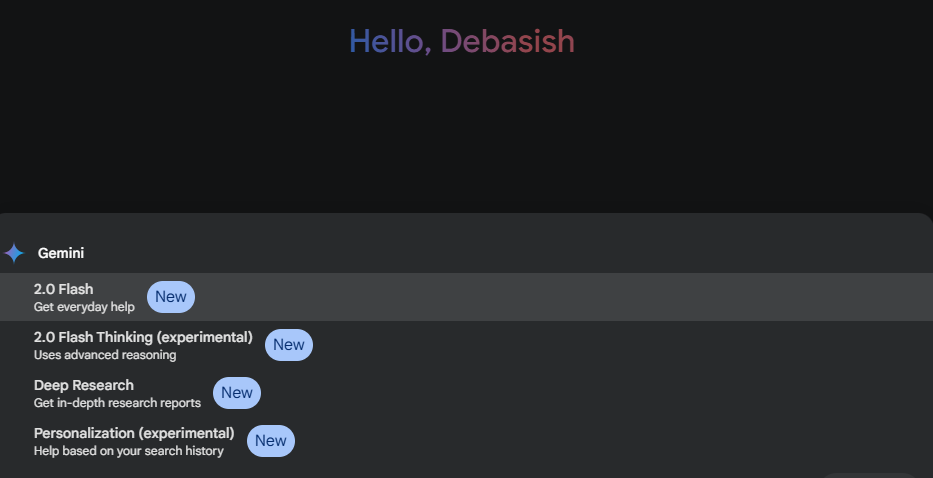Click the word "Hello" in the greeting
Viewport: 933px width, 478px height.
[x=390, y=41]
